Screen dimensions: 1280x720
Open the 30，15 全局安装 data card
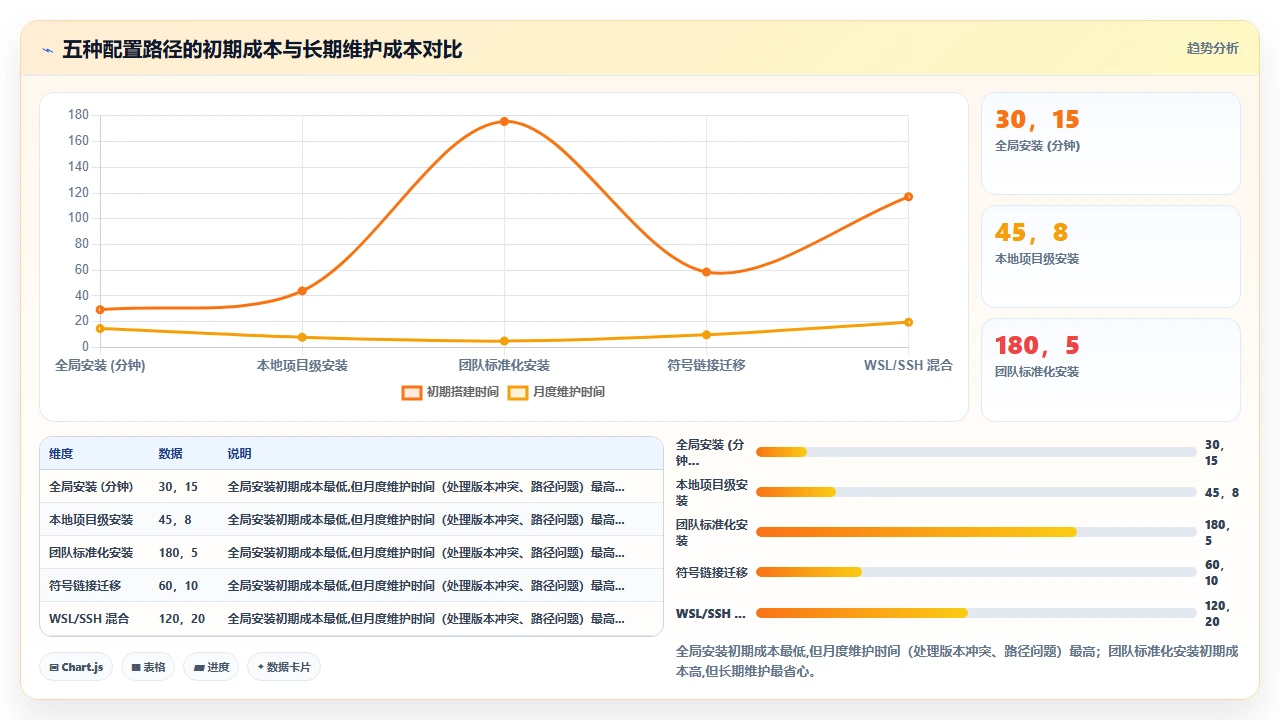pos(1110,143)
